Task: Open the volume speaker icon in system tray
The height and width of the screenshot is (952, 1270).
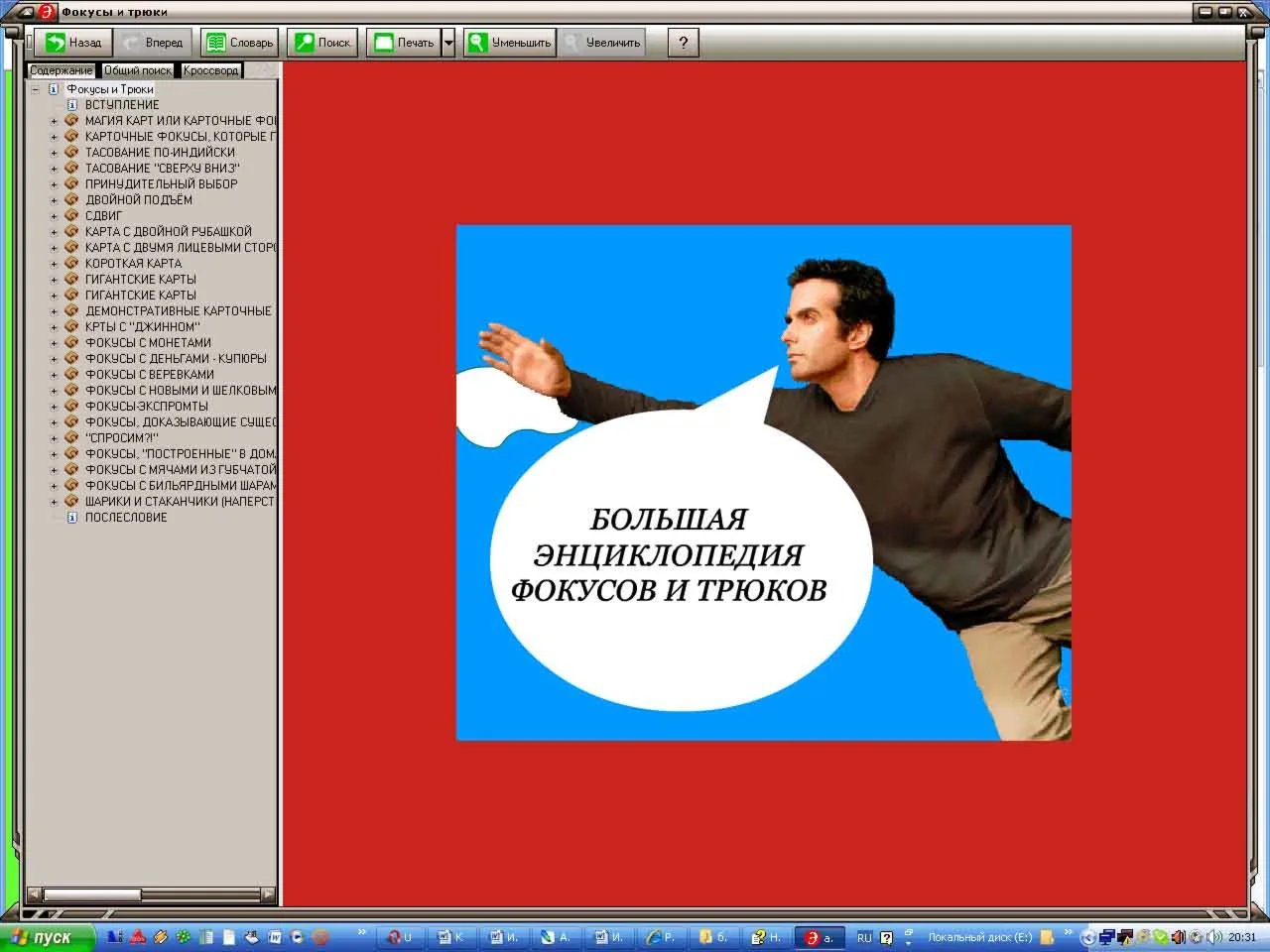Action: point(1214,937)
